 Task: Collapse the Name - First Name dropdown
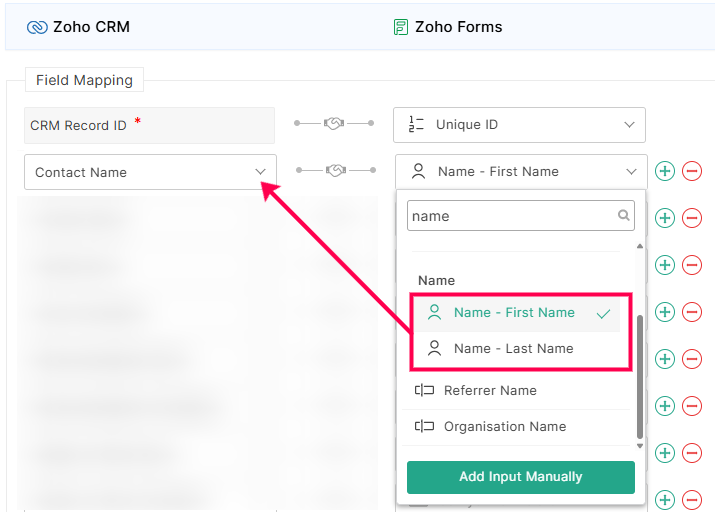tap(631, 172)
